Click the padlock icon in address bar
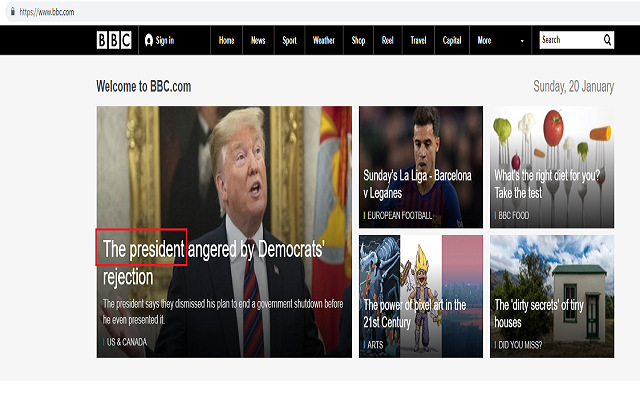Viewport: 640px width, 400px height. (13, 12)
